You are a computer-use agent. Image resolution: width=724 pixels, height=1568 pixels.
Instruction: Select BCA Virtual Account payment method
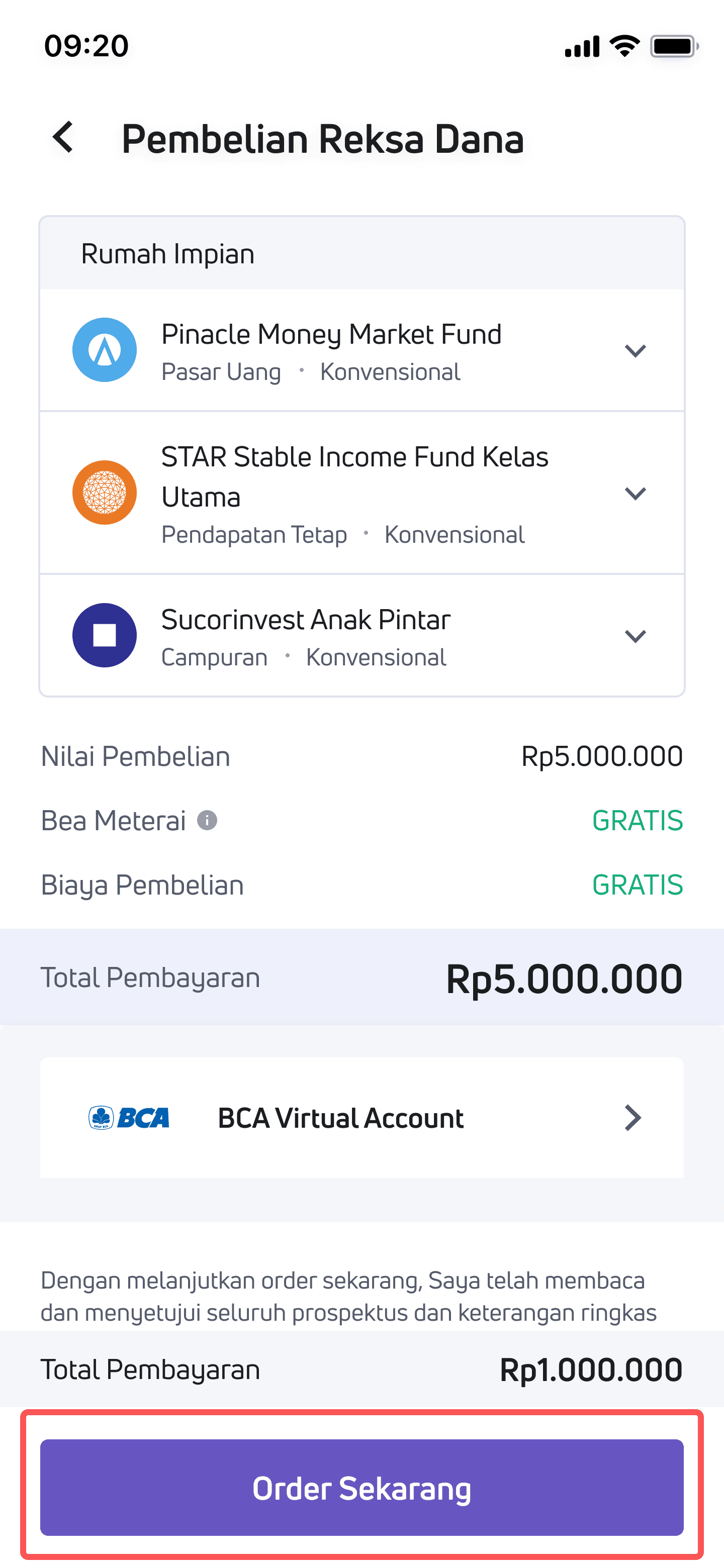361,1118
